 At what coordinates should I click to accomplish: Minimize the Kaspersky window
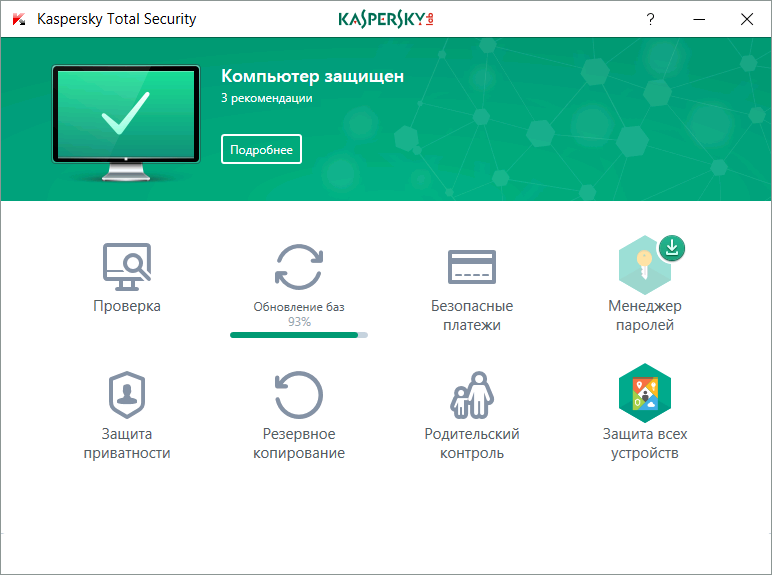coord(699,19)
